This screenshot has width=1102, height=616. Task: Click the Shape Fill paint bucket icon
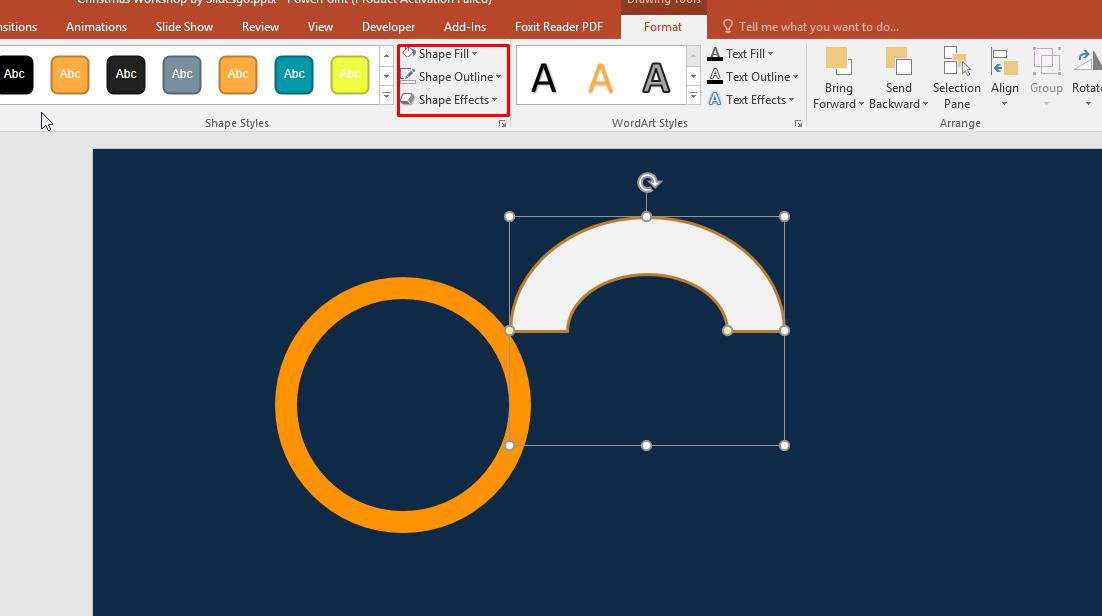click(408, 53)
